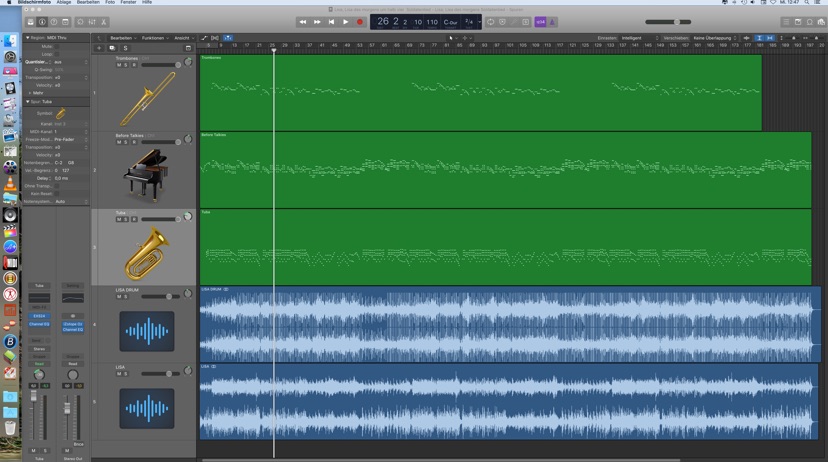Toggle the Replace mode button

point(502,22)
